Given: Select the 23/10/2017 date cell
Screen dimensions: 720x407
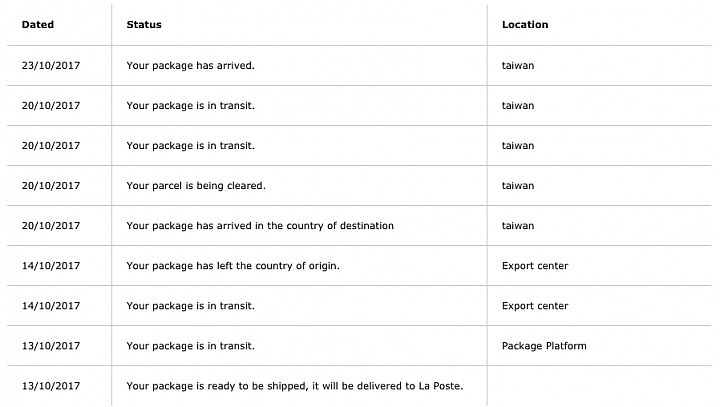Looking at the screenshot, I should click(x=51, y=66).
